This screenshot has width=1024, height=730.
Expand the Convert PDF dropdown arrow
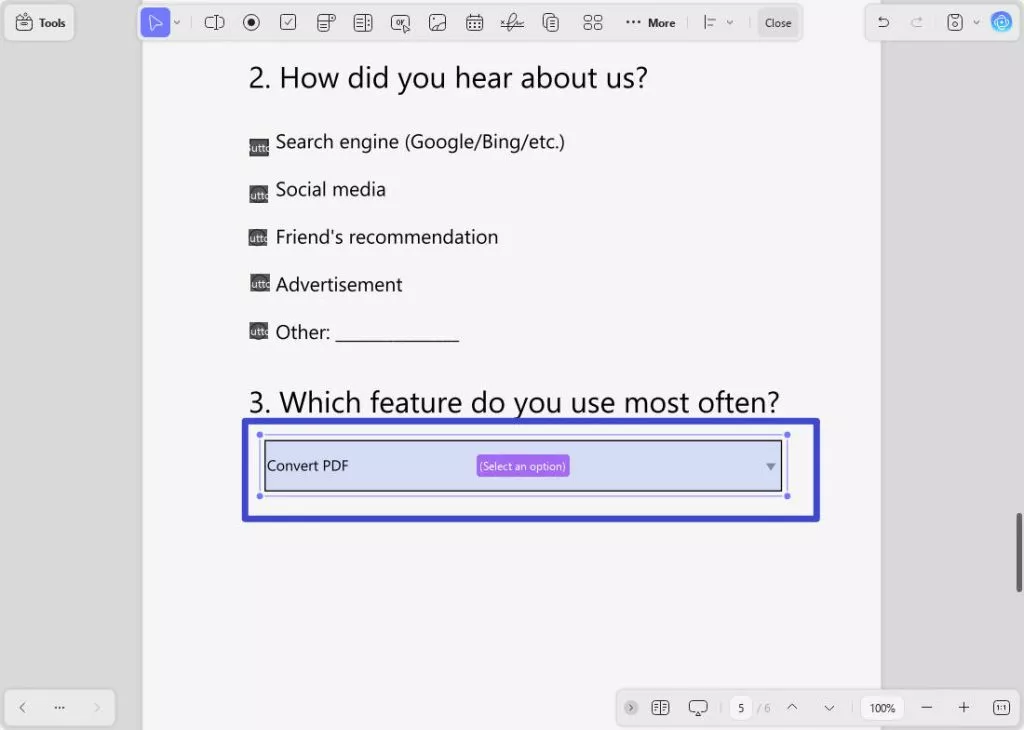[771, 466]
